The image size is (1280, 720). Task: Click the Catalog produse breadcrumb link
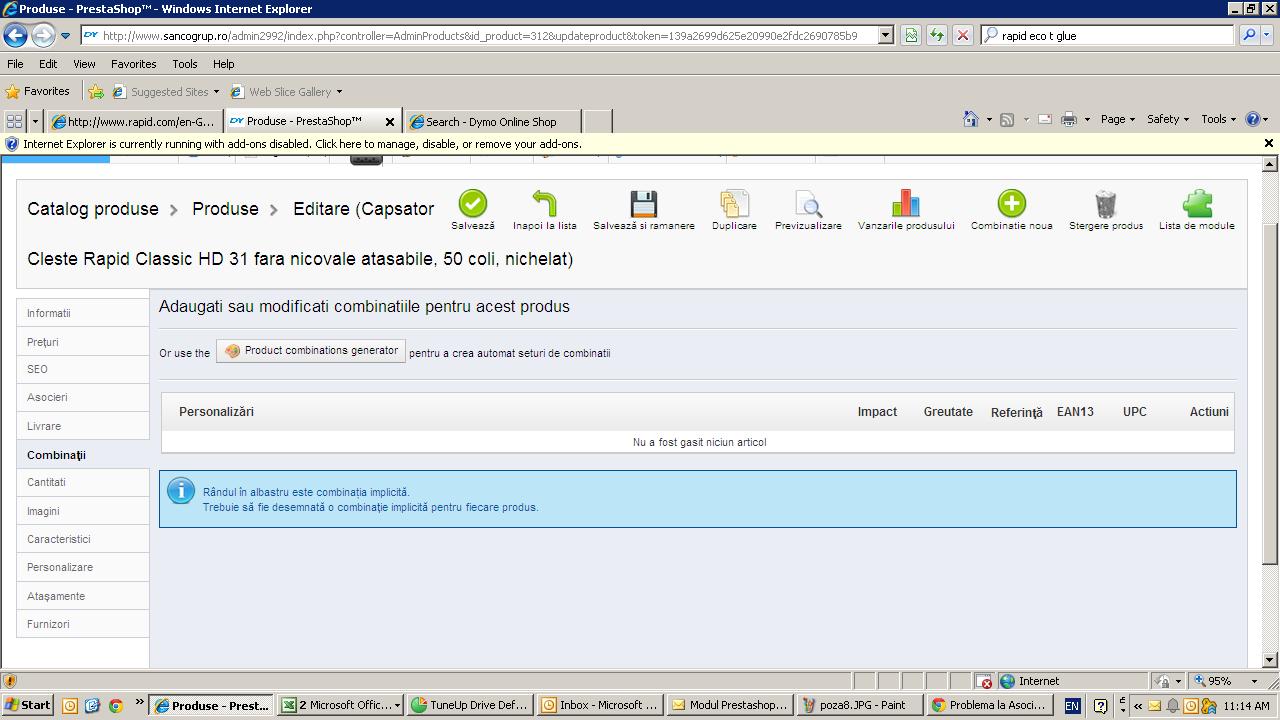tap(93, 209)
